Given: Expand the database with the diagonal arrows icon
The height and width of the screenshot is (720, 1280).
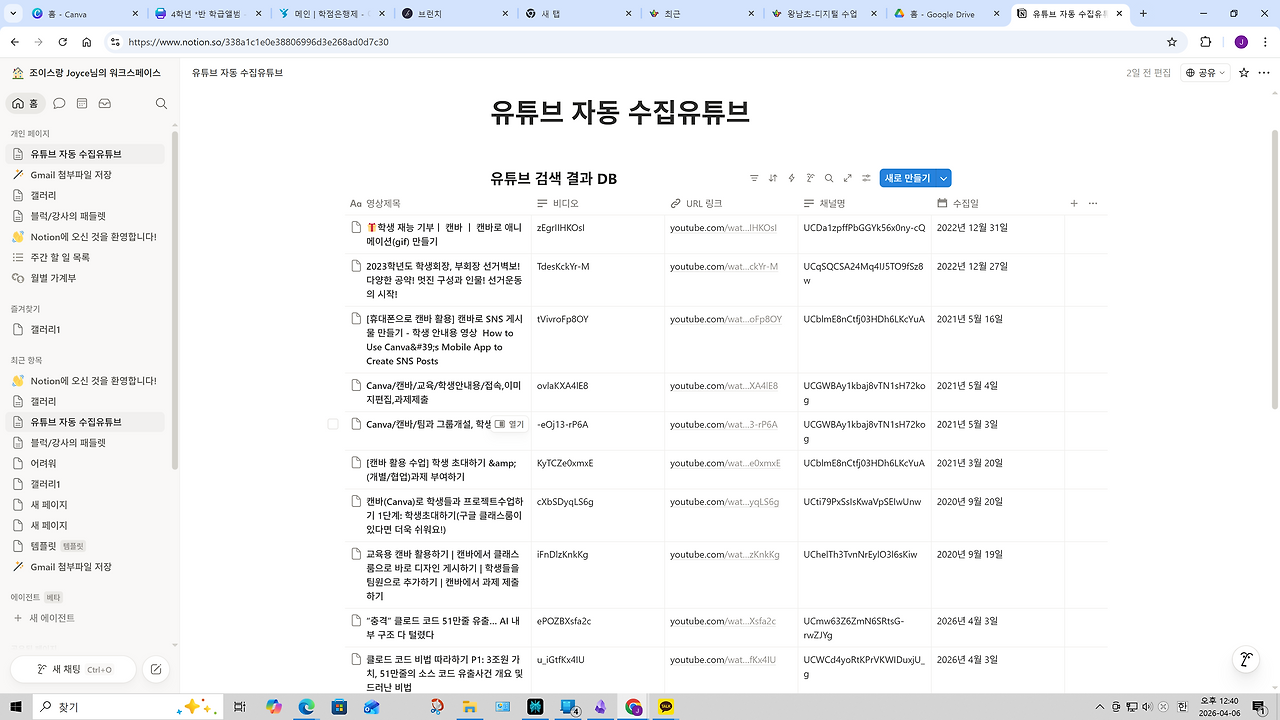Looking at the screenshot, I should click(847, 177).
